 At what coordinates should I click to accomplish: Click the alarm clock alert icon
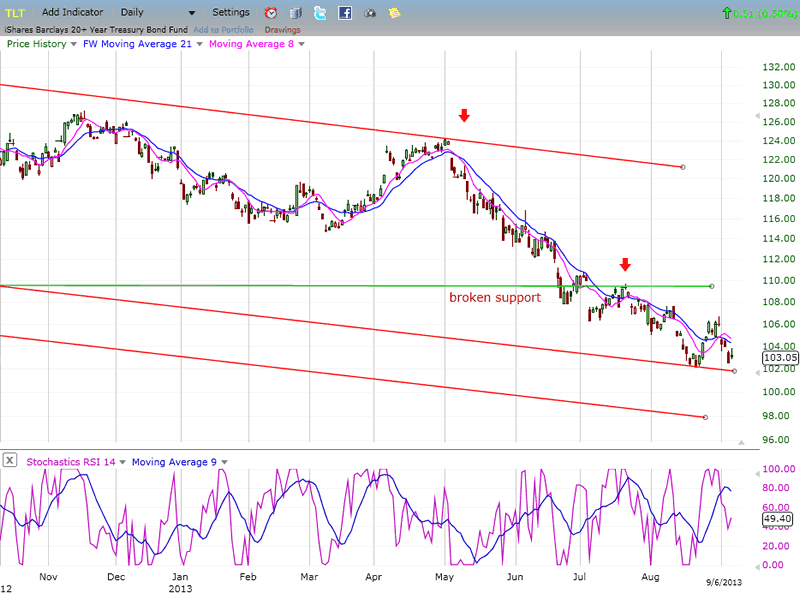coord(271,13)
